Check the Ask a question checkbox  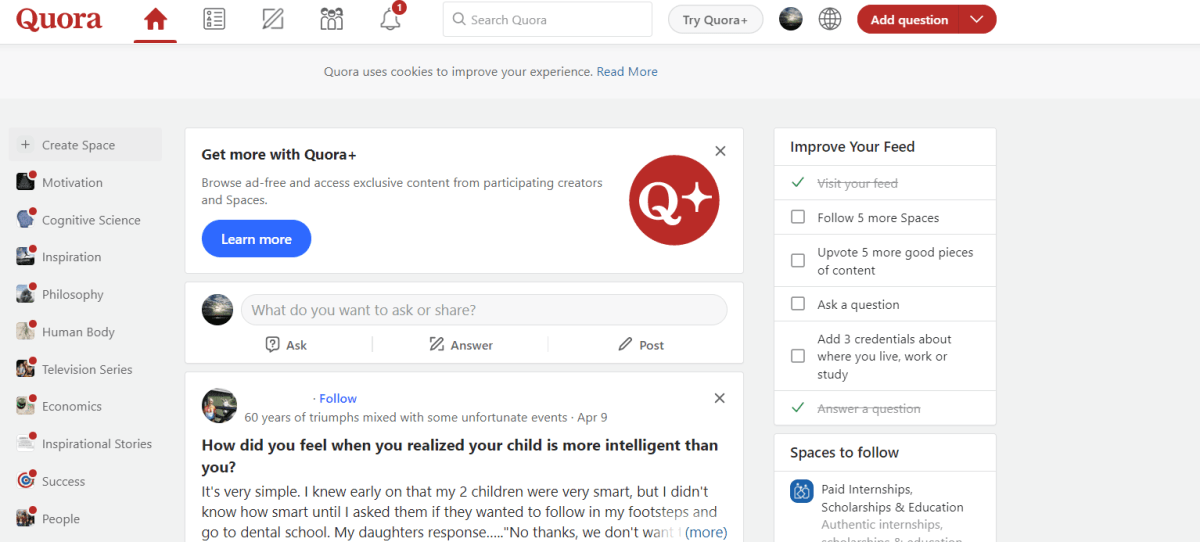point(798,304)
